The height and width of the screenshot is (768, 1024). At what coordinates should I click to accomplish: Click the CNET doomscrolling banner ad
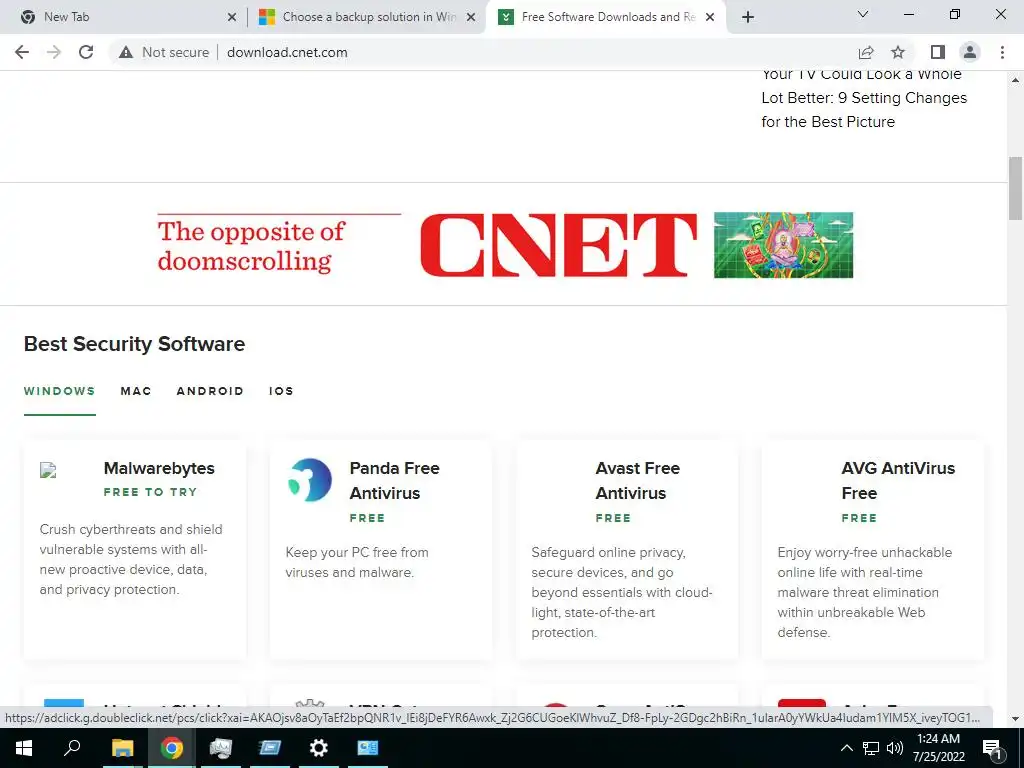point(505,245)
